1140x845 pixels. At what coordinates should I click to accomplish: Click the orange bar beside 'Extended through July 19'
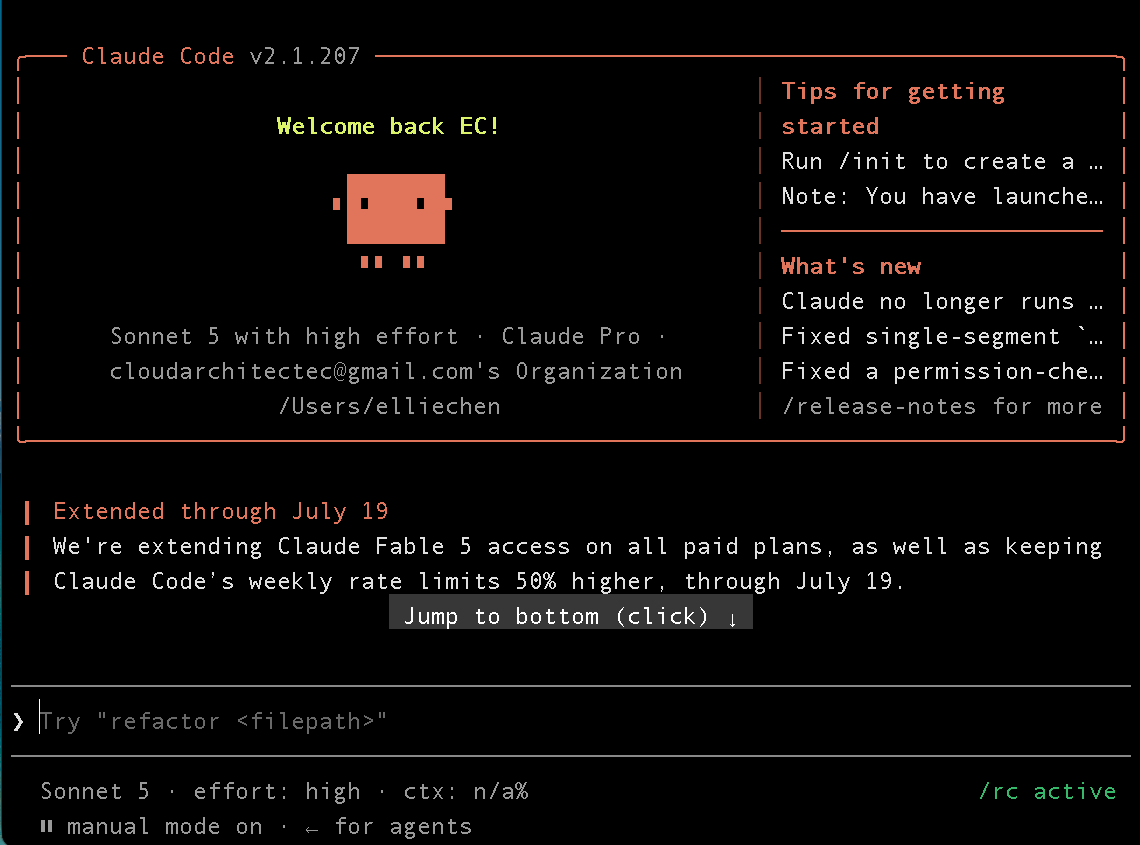(x=27, y=511)
